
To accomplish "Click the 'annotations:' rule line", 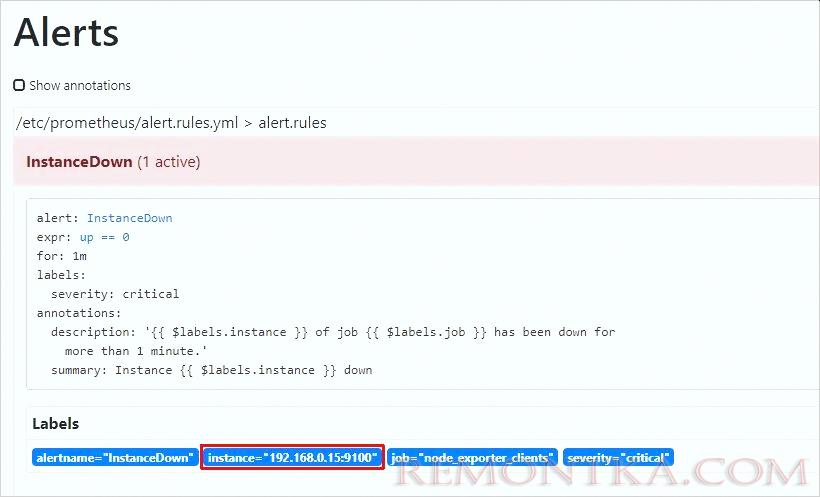I will (79, 313).
